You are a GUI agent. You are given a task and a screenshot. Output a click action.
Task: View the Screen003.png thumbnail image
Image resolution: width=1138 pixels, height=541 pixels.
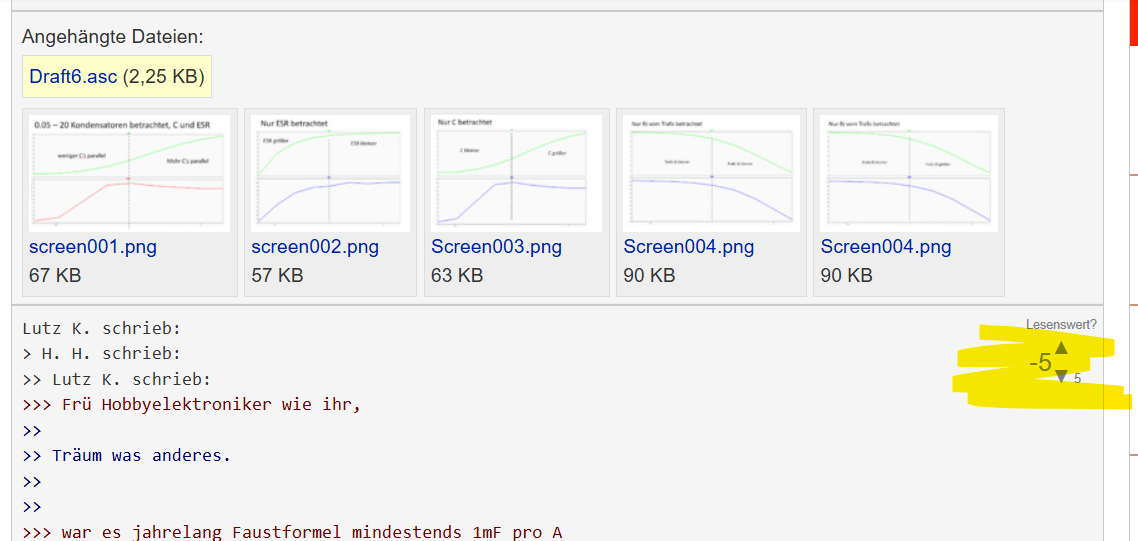click(x=516, y=172)
